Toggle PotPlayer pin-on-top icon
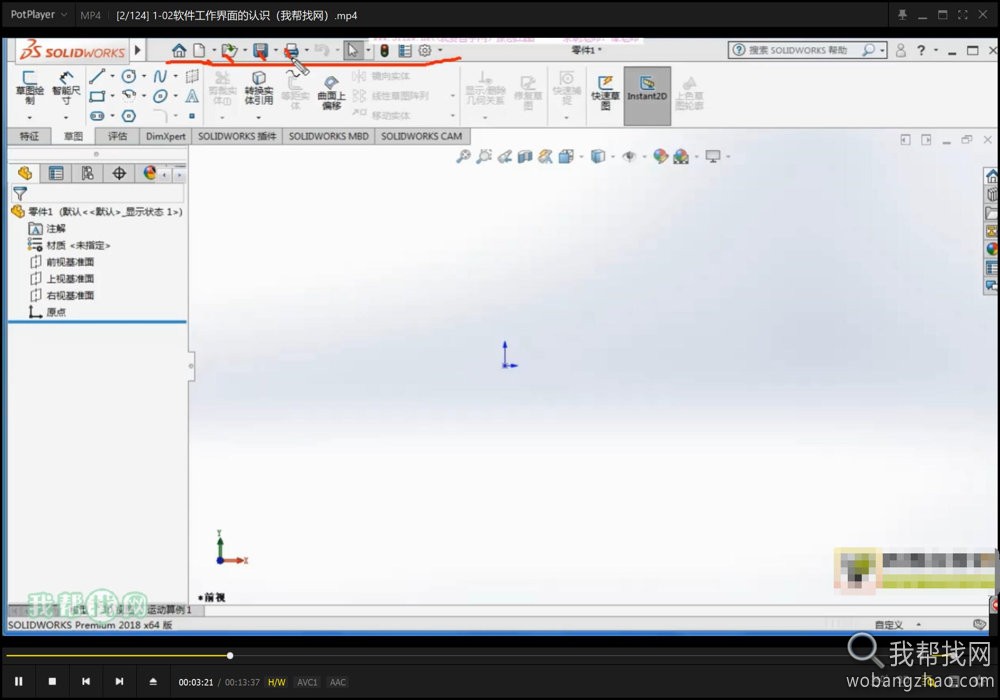 coord(902,15)
